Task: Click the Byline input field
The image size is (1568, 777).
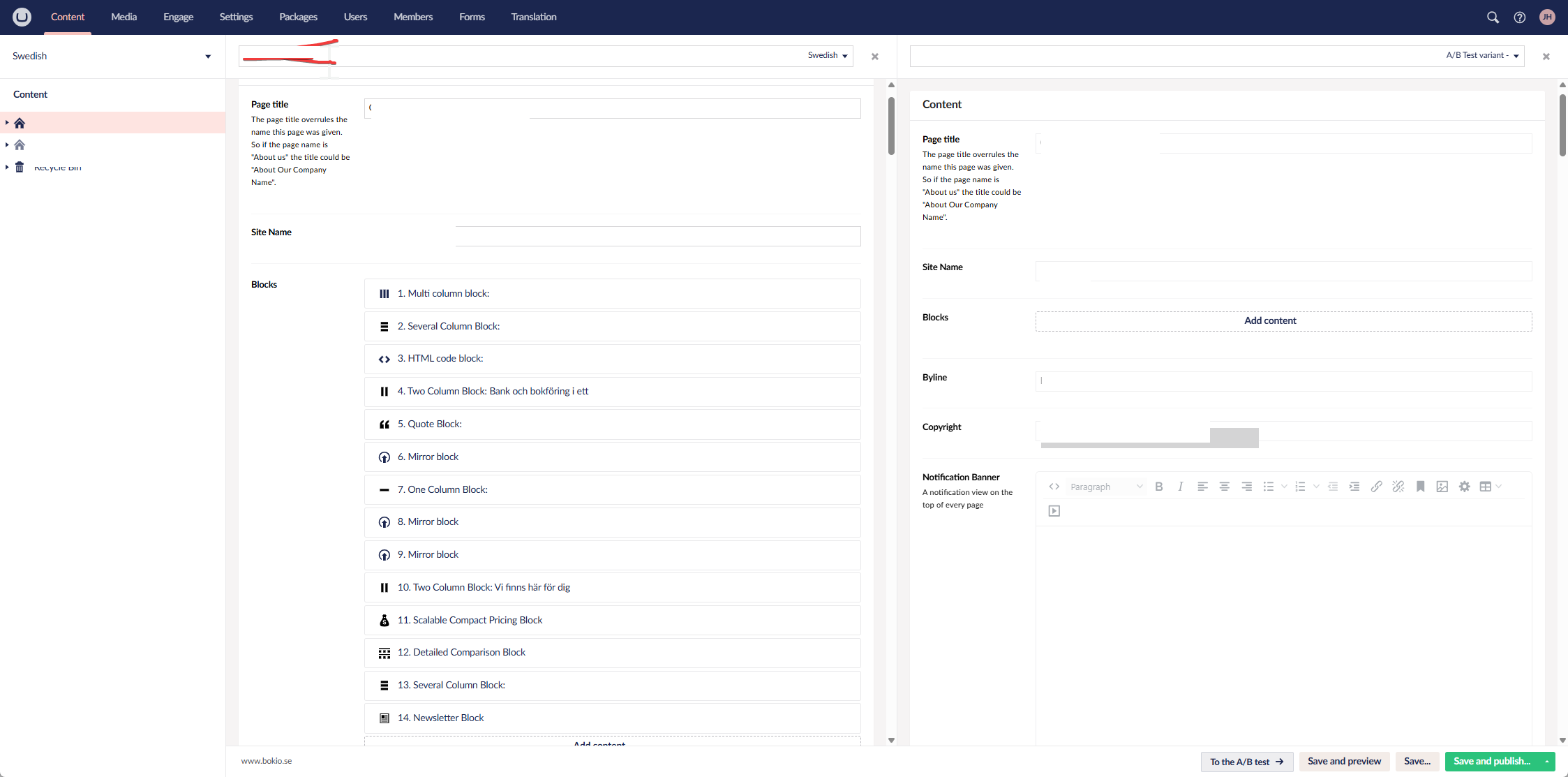Action: tap(1283, 381)
